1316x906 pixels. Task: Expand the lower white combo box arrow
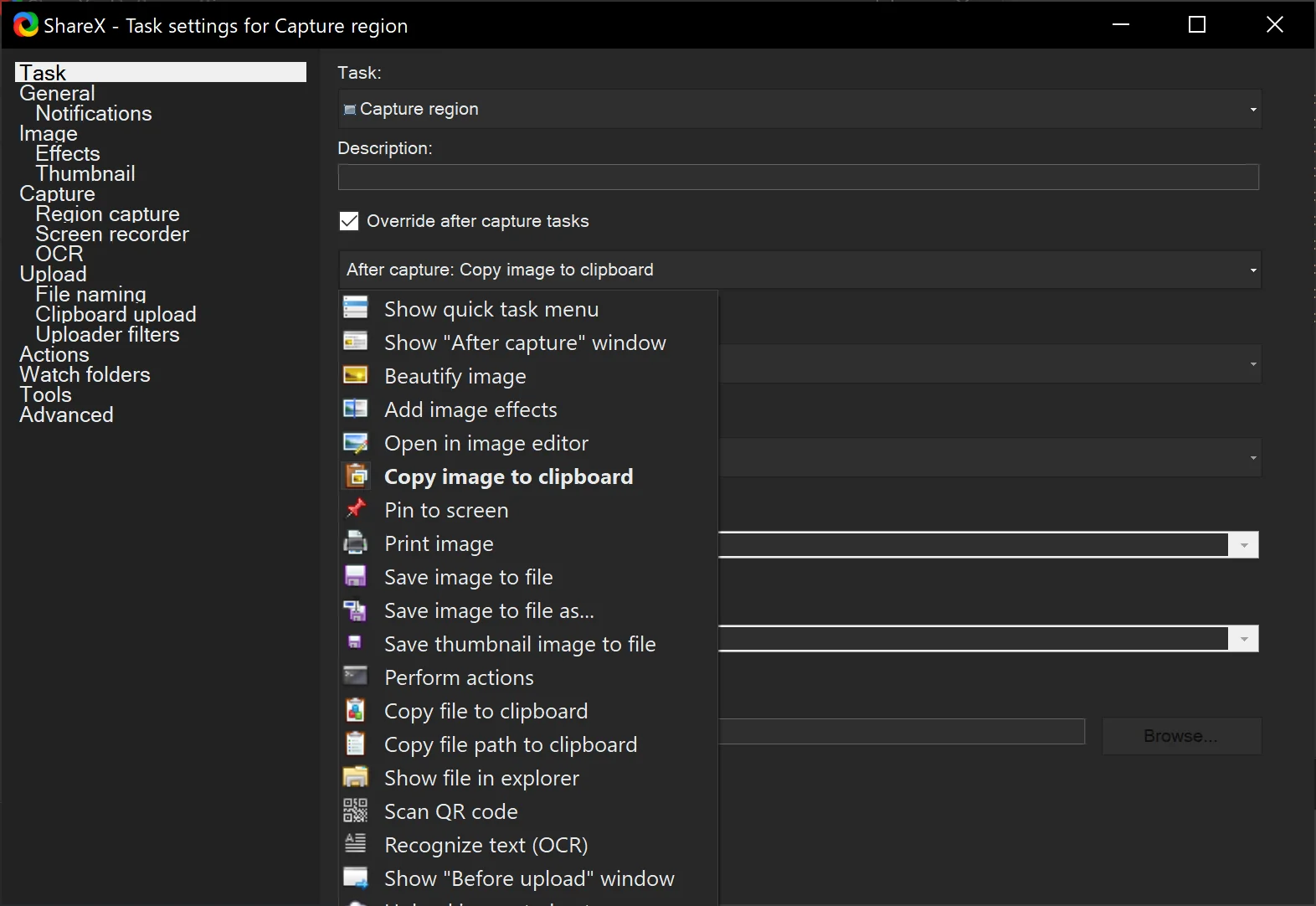[x=1243, y=639]
